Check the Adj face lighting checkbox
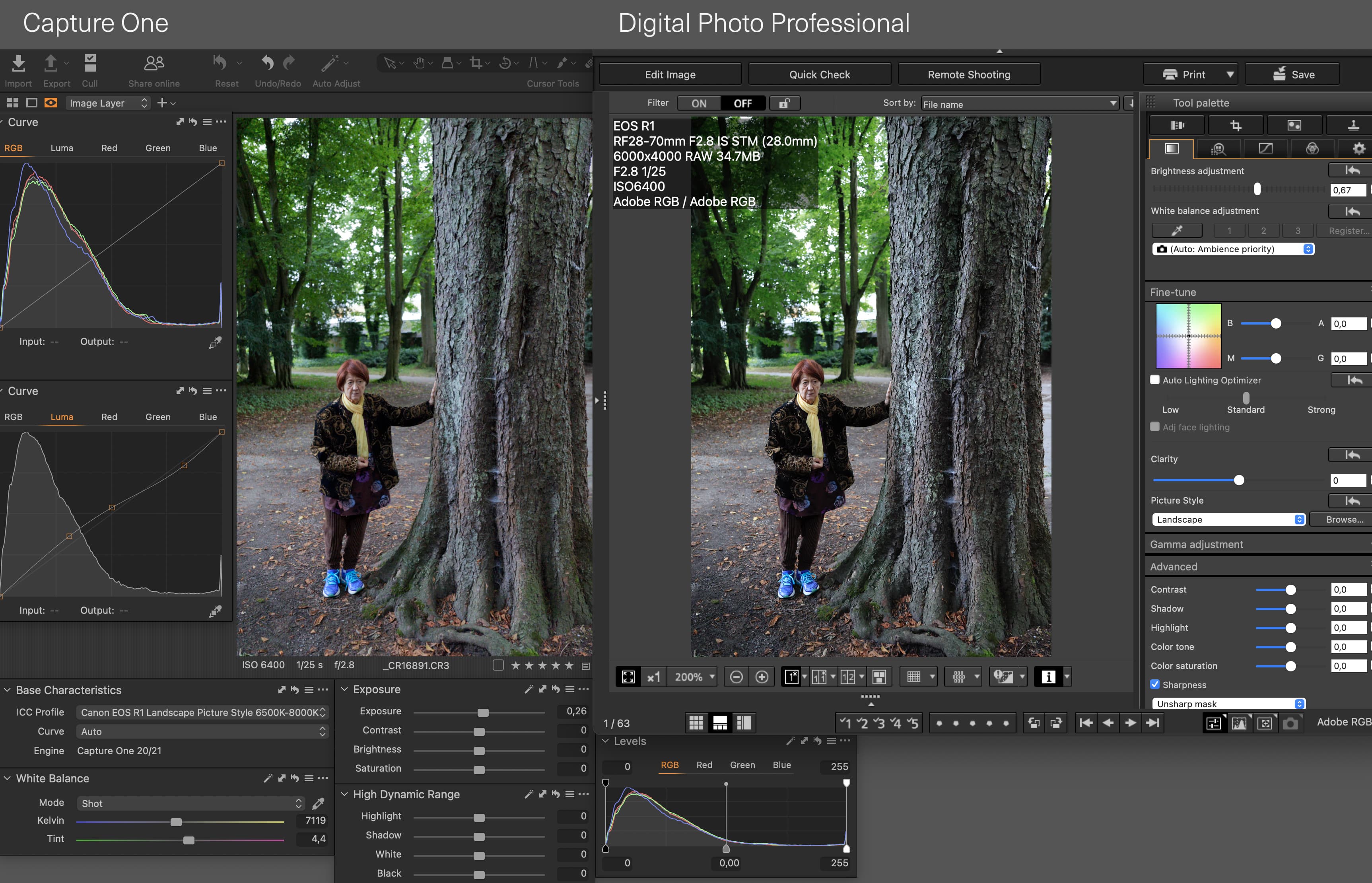1372x883 pixels. click(1155, 427)
